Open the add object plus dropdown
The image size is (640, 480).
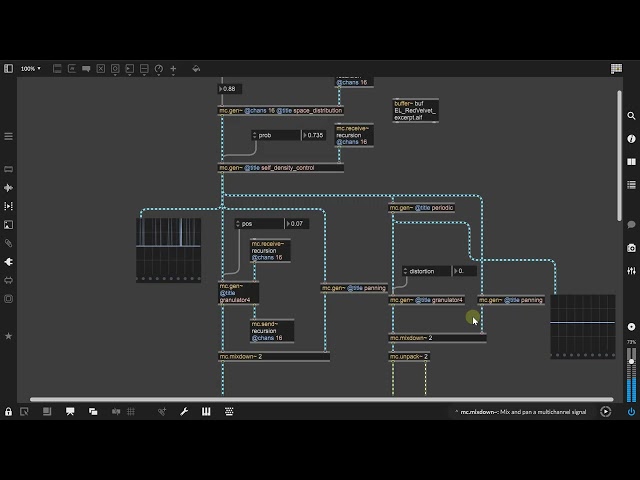[173, 69]
